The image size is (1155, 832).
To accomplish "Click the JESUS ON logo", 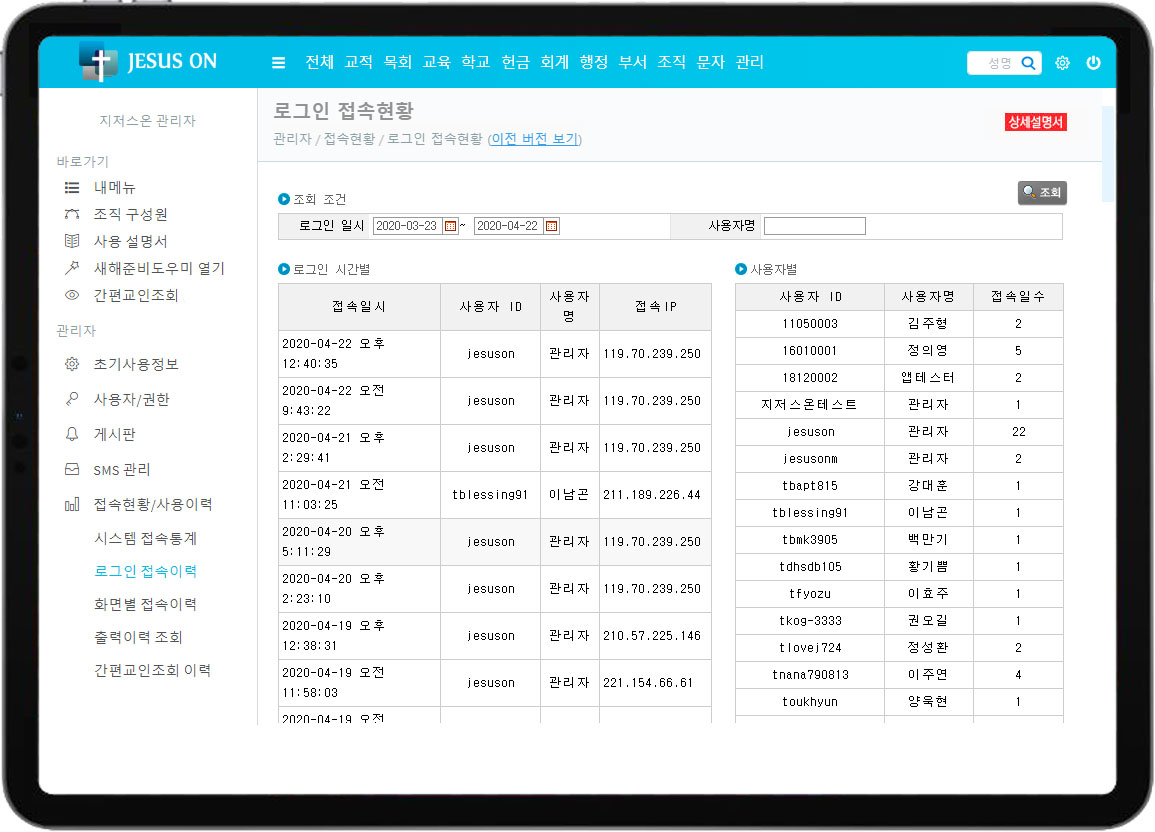I will tap(148, 62).
